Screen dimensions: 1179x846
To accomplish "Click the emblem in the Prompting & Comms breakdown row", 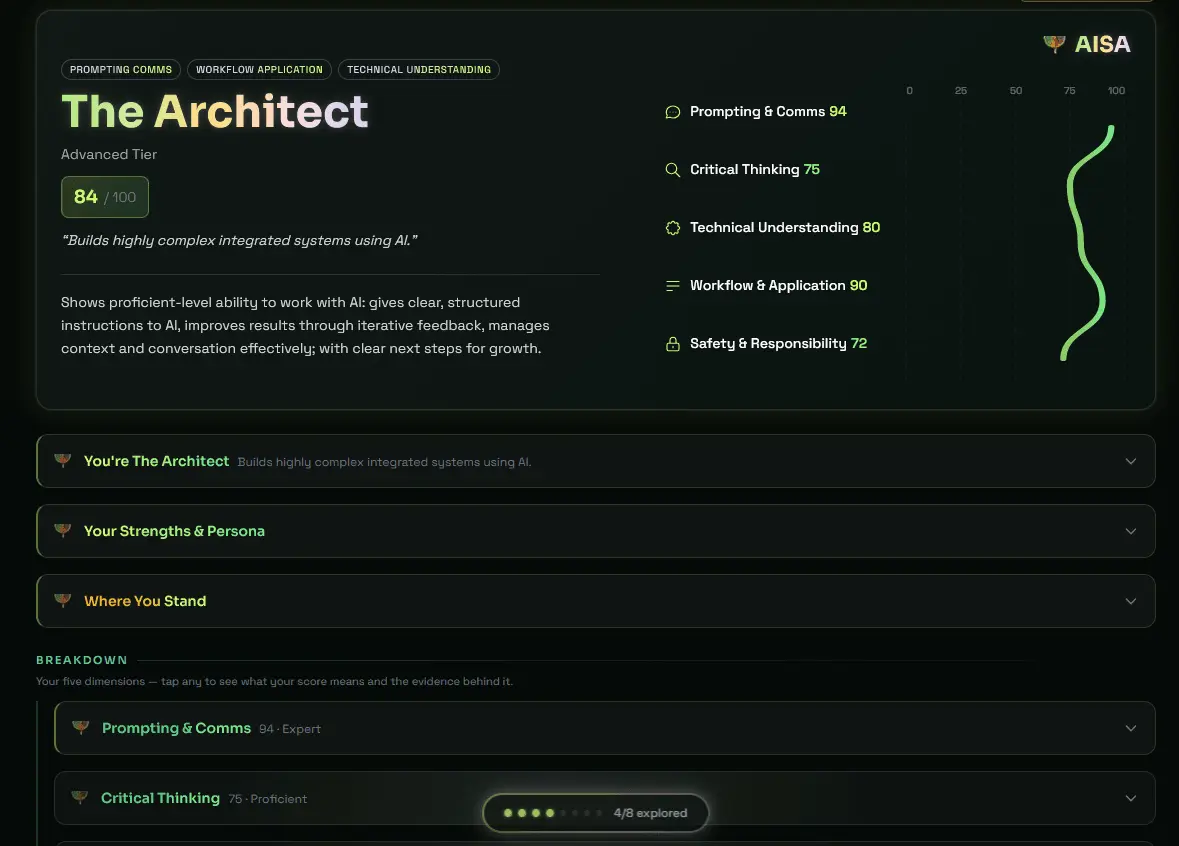I will click(x=80, y=727).
